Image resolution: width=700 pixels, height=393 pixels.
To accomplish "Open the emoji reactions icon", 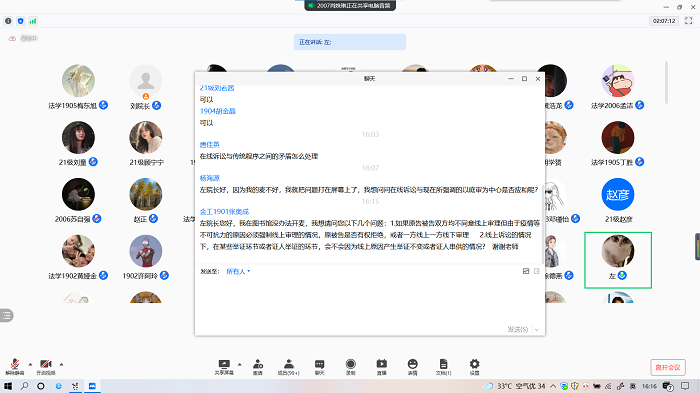I will (x=412, y=367).
